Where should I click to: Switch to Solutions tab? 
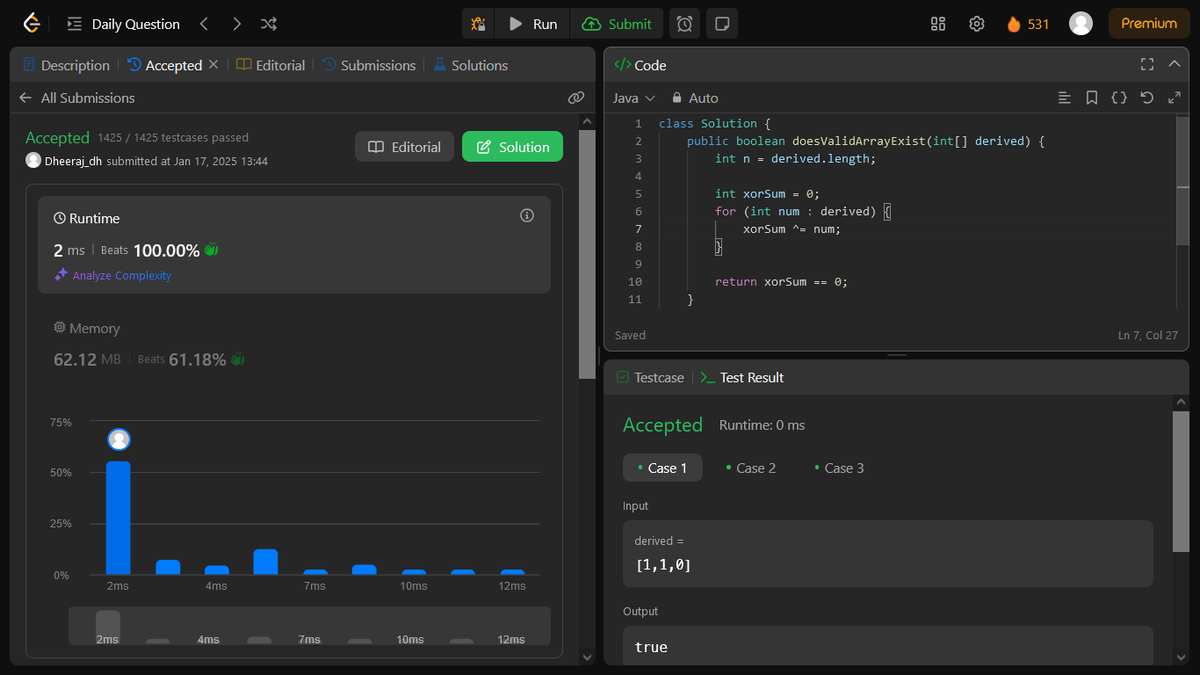471,65
